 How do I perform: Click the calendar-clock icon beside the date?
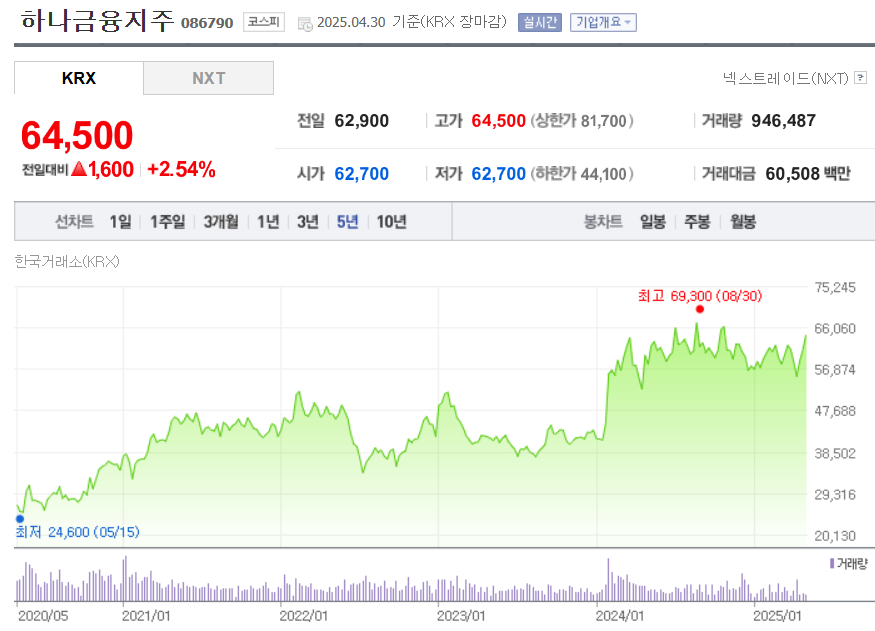(305, 24)
